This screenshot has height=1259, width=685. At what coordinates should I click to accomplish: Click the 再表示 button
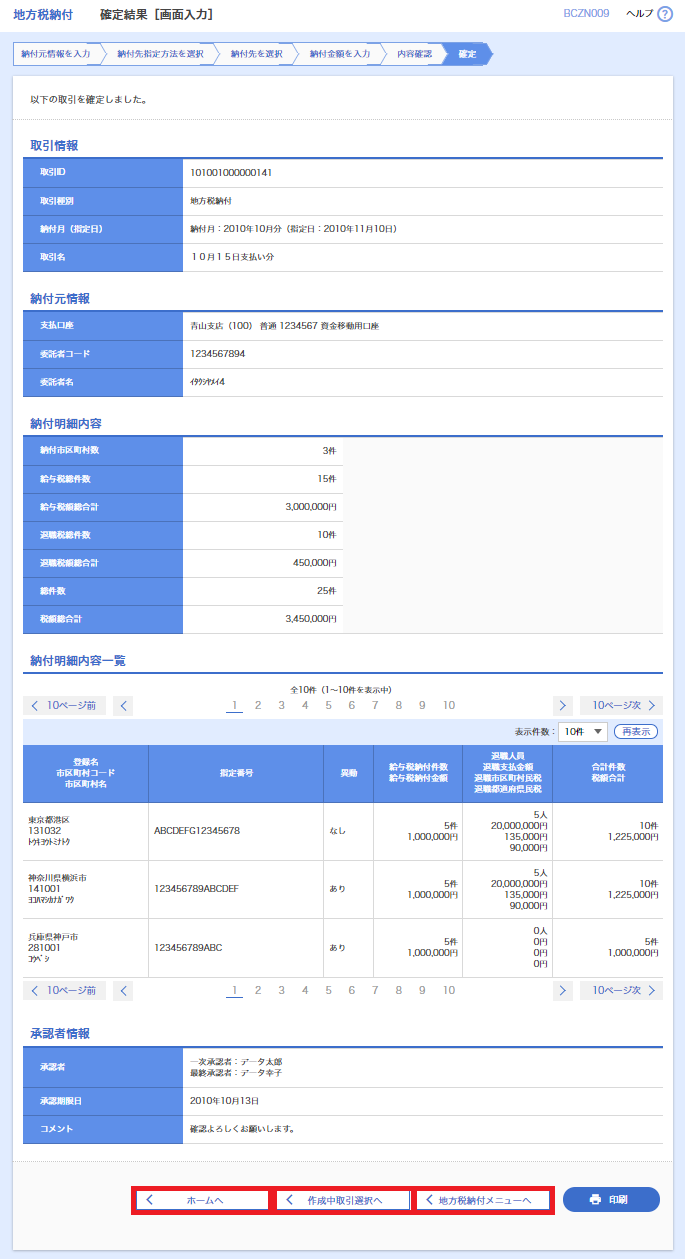635,732
